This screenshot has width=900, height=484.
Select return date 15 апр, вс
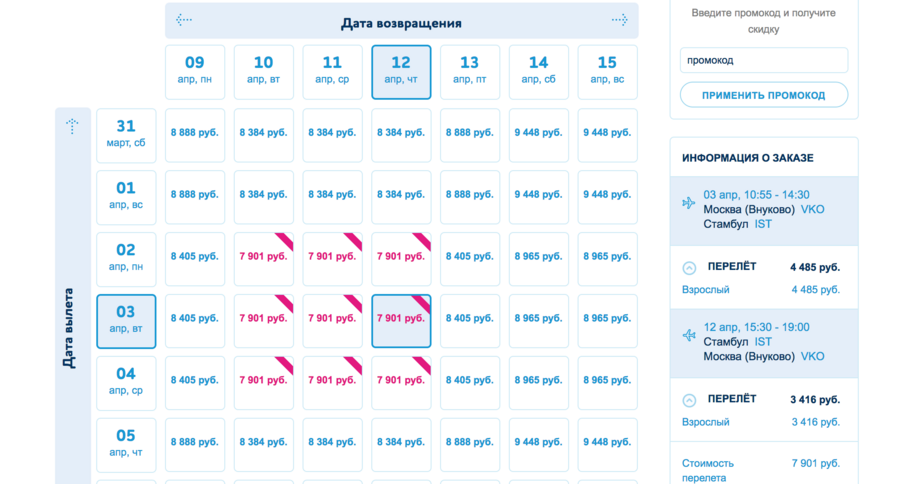point(607,72)
